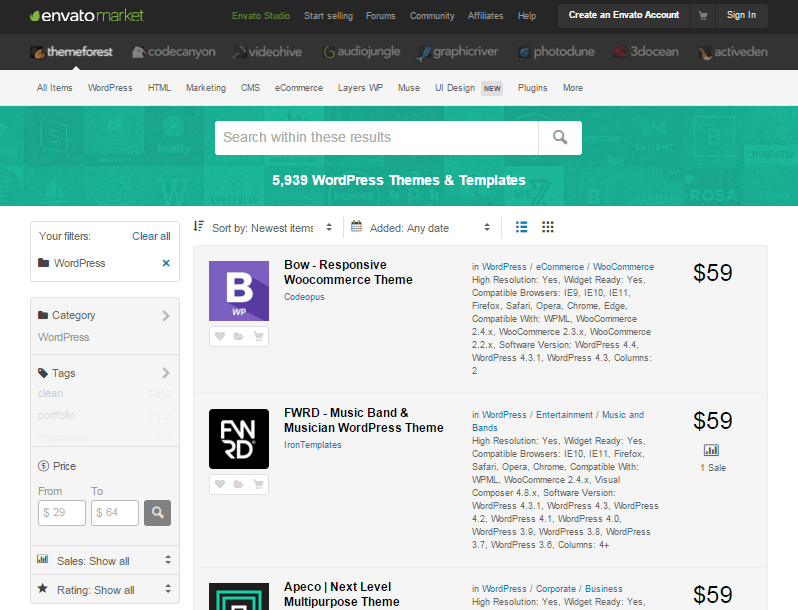The width and height of the screenshot is (798, 610).
Task: Switch to list view layout
Action: pyautogui.click(x=521, y=228)
